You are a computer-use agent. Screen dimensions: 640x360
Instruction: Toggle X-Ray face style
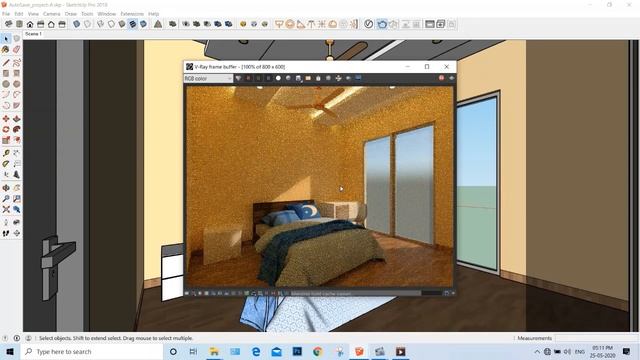(x=76, y=24)
